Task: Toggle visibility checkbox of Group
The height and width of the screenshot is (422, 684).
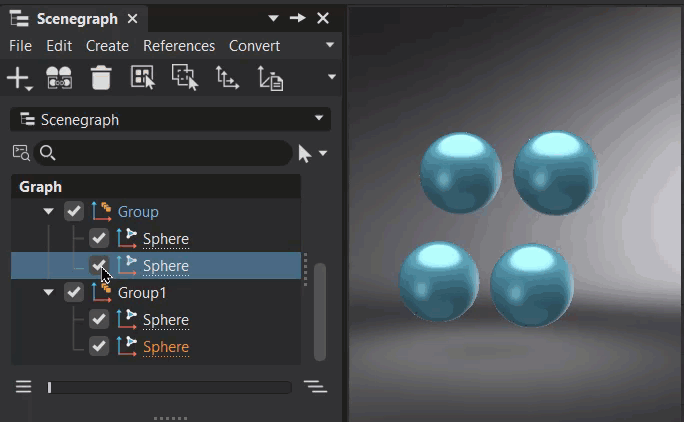Action: point(74,212)
